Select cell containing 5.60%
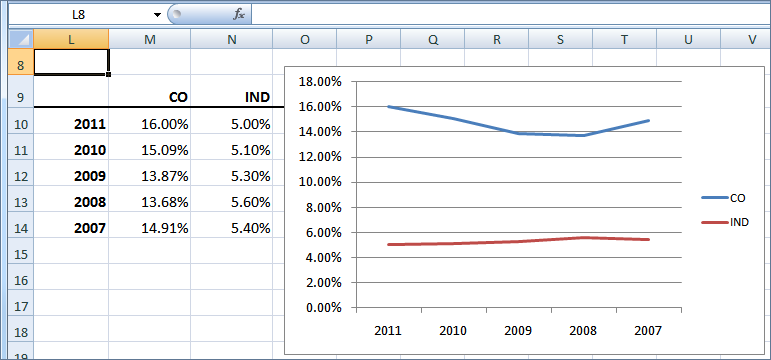The height and width of the screenshot is (360, 771). point(232,202)
